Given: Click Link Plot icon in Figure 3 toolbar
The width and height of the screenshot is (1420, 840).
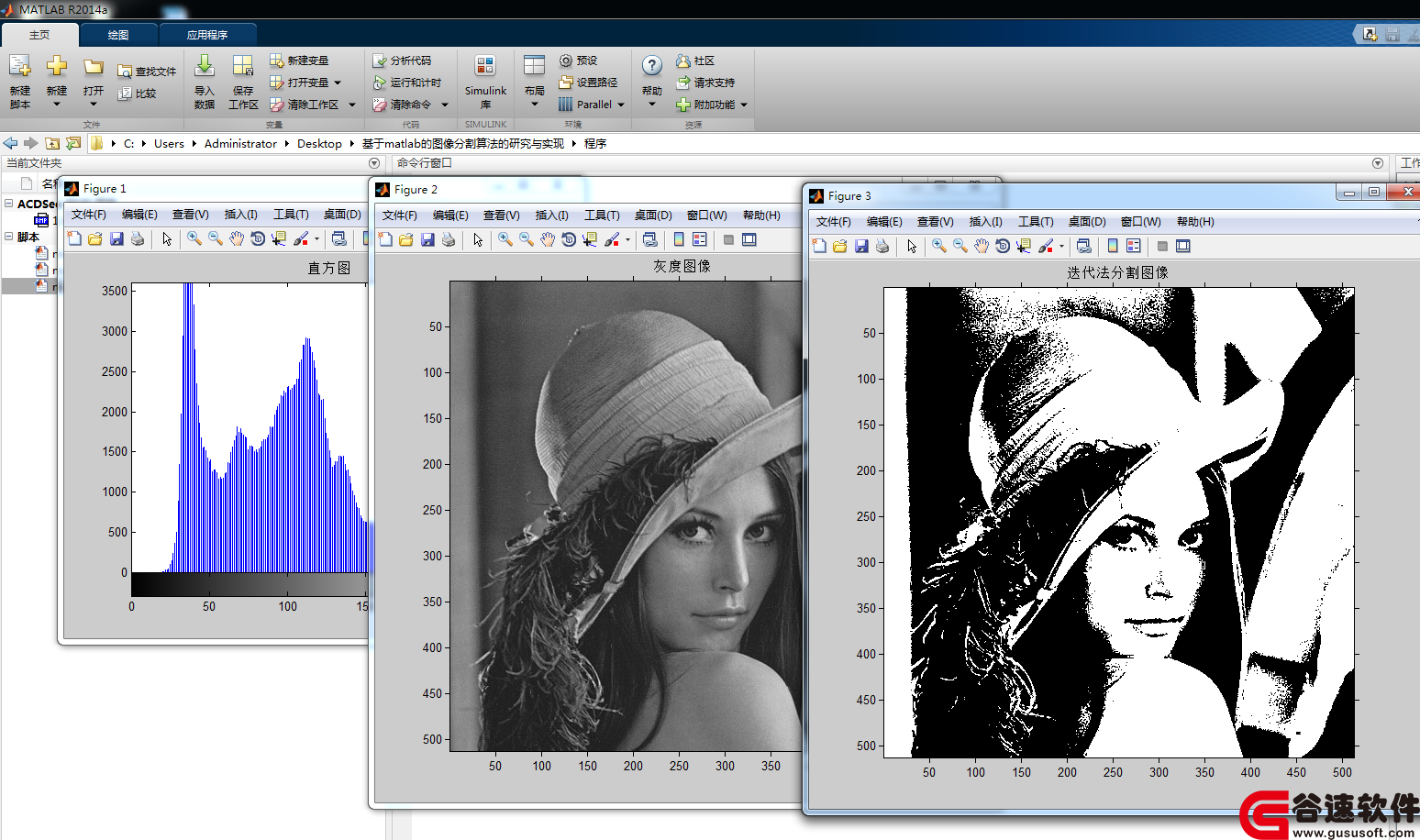Looking at the screenshot, I should [1083, 246].
